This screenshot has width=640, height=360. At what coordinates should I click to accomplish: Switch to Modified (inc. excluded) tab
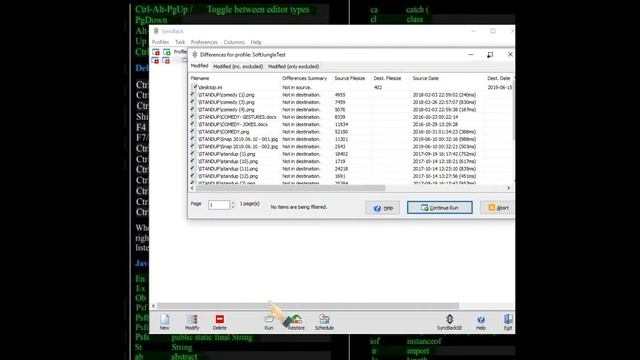tap(238, 66)
